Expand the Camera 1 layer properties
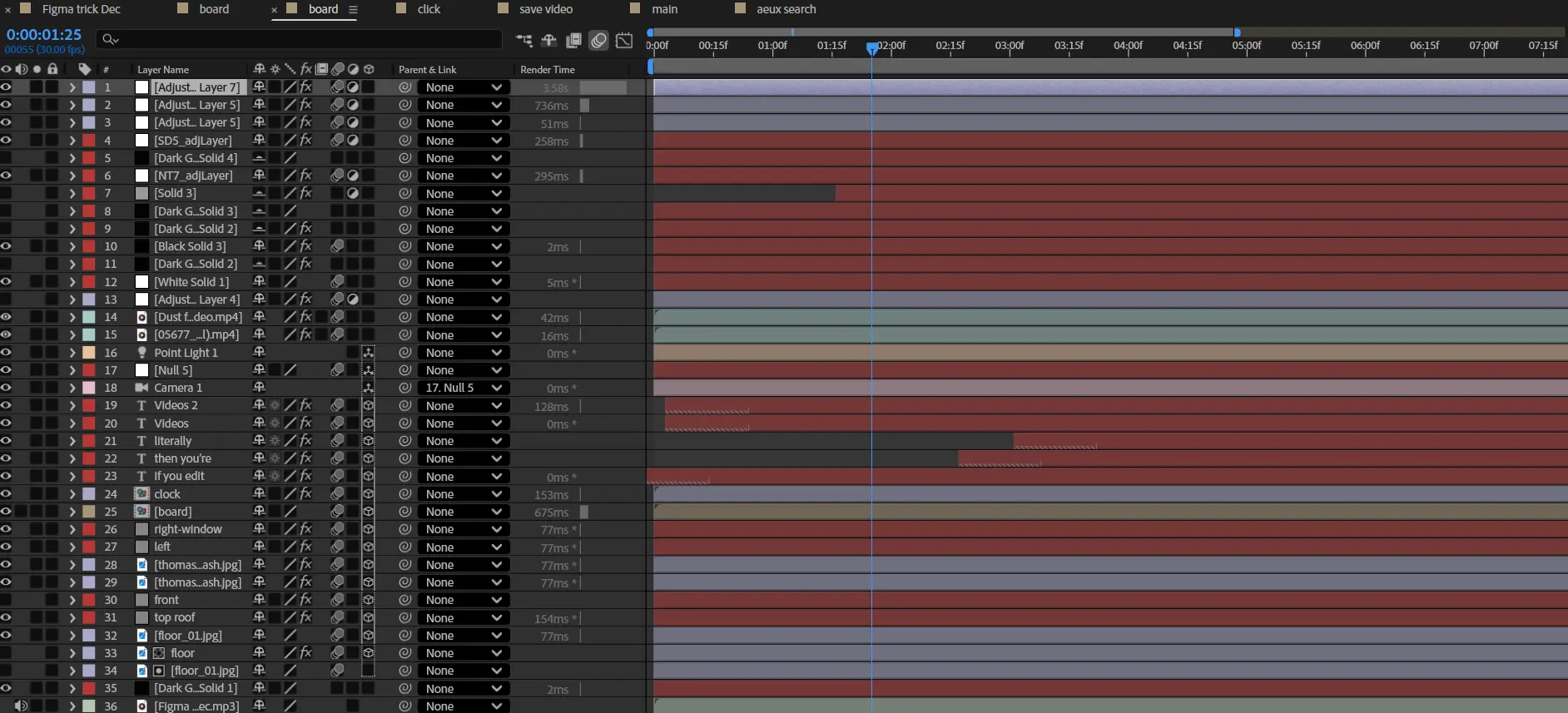The image size is (1568, 713). coord(72,388)
